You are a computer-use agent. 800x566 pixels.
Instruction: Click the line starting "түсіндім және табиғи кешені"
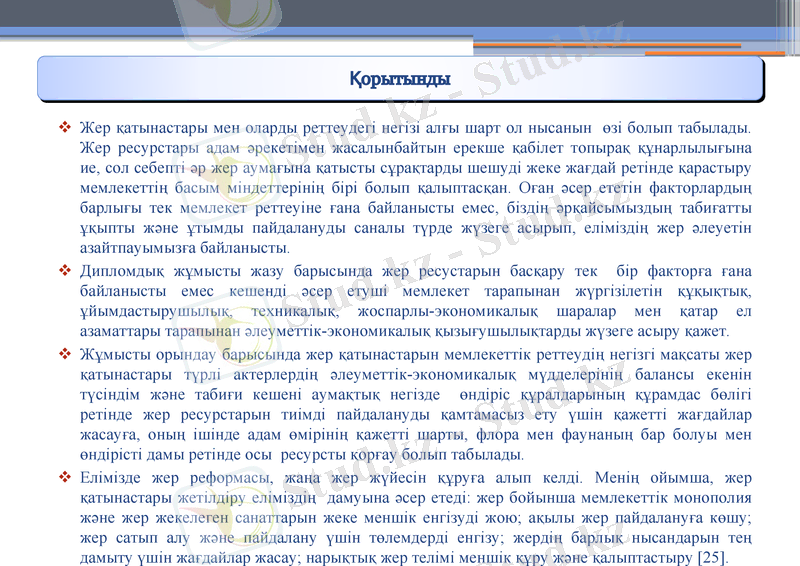[x=415, y=395]
